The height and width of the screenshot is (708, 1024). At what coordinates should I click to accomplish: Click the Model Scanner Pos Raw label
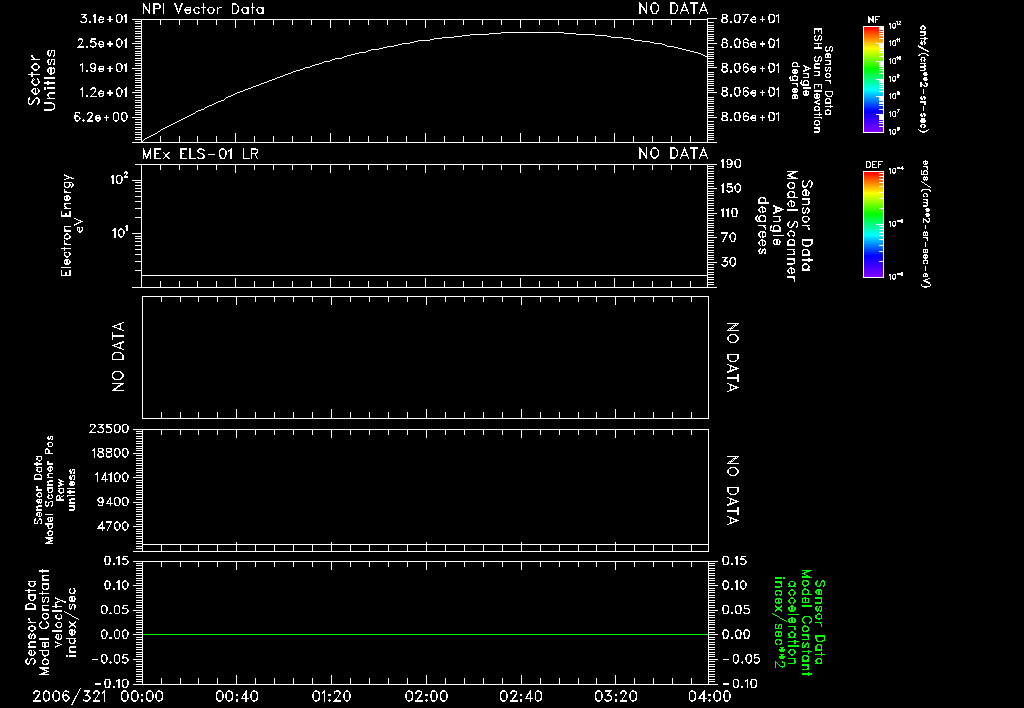pos(55,490)
